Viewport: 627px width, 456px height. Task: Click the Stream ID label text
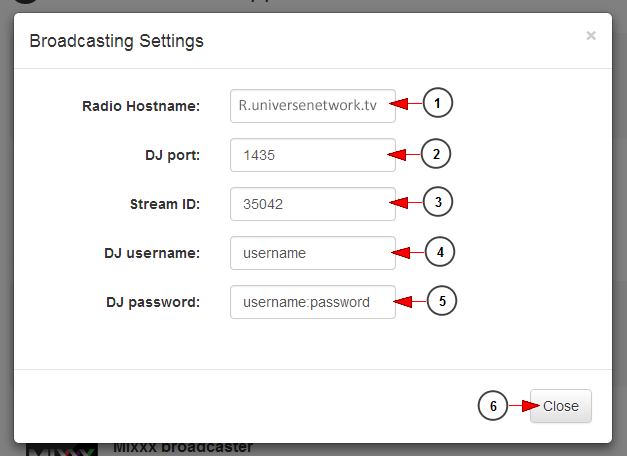pyautogui.click(x=165, y=204)
